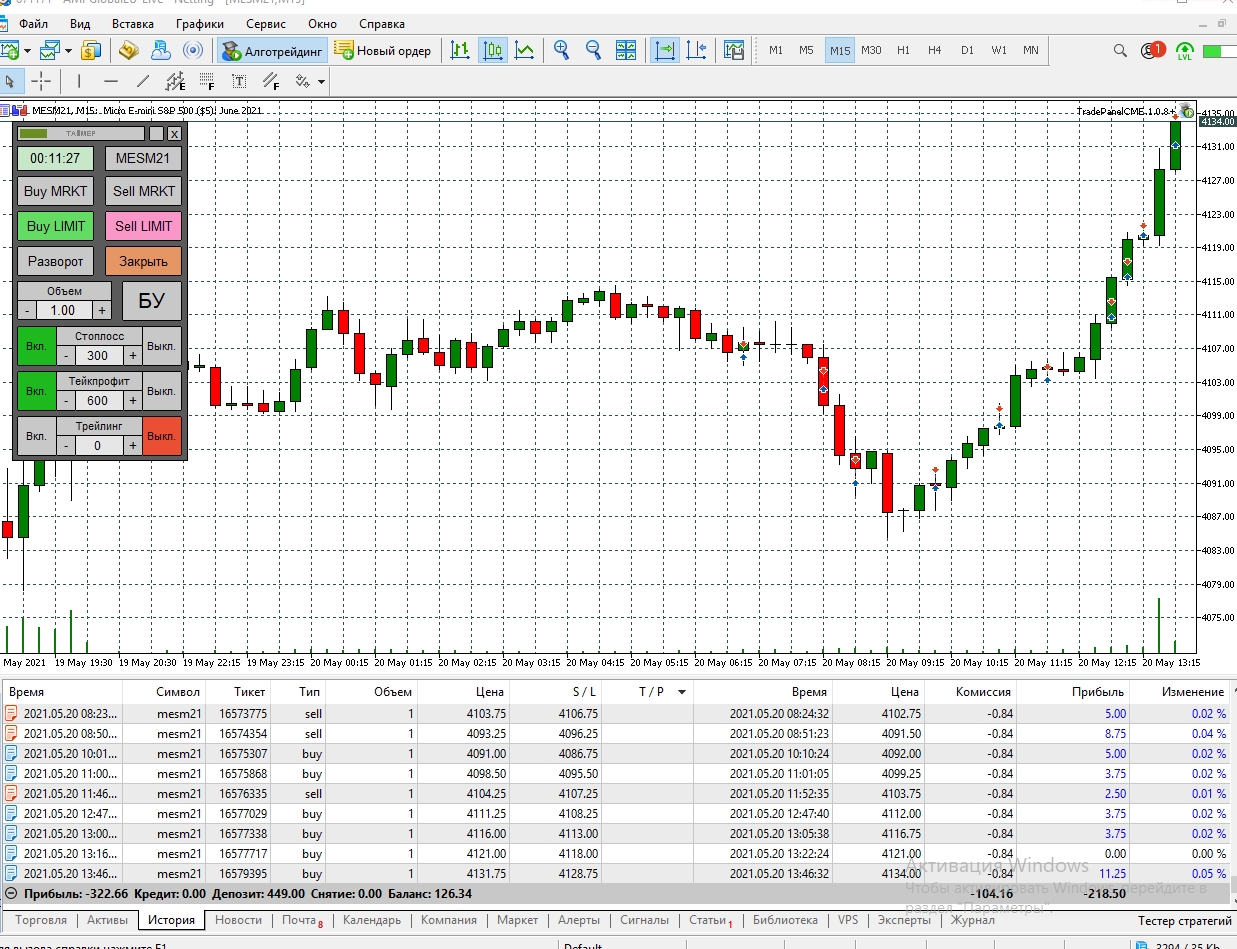
Task: Open the new chart icon
Action: pos(10,50)
